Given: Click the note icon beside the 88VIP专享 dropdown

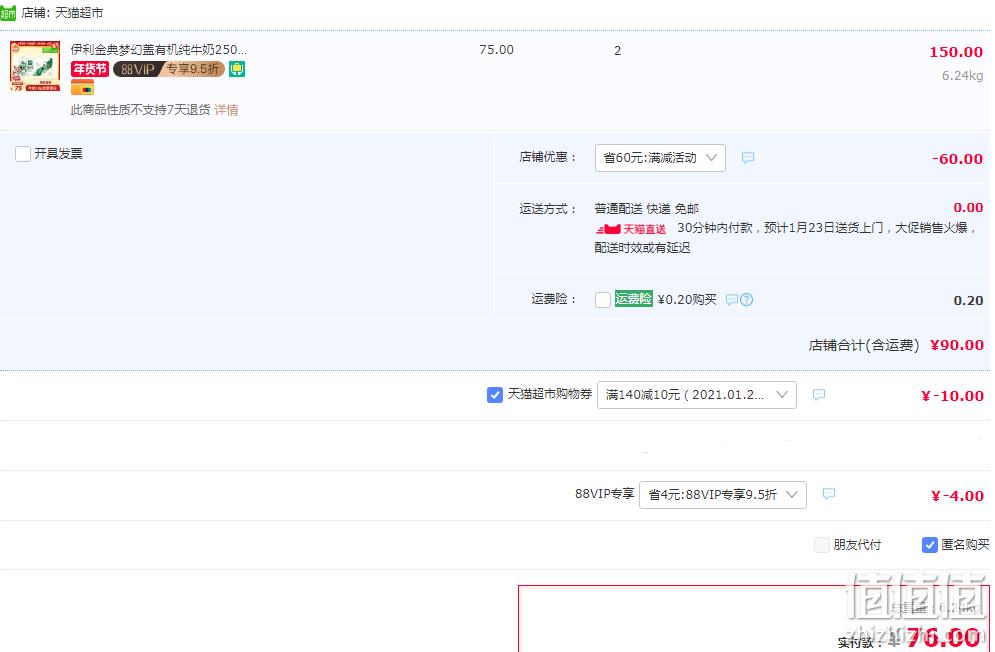Looking at the screenshot, I should tap(829, 494).
